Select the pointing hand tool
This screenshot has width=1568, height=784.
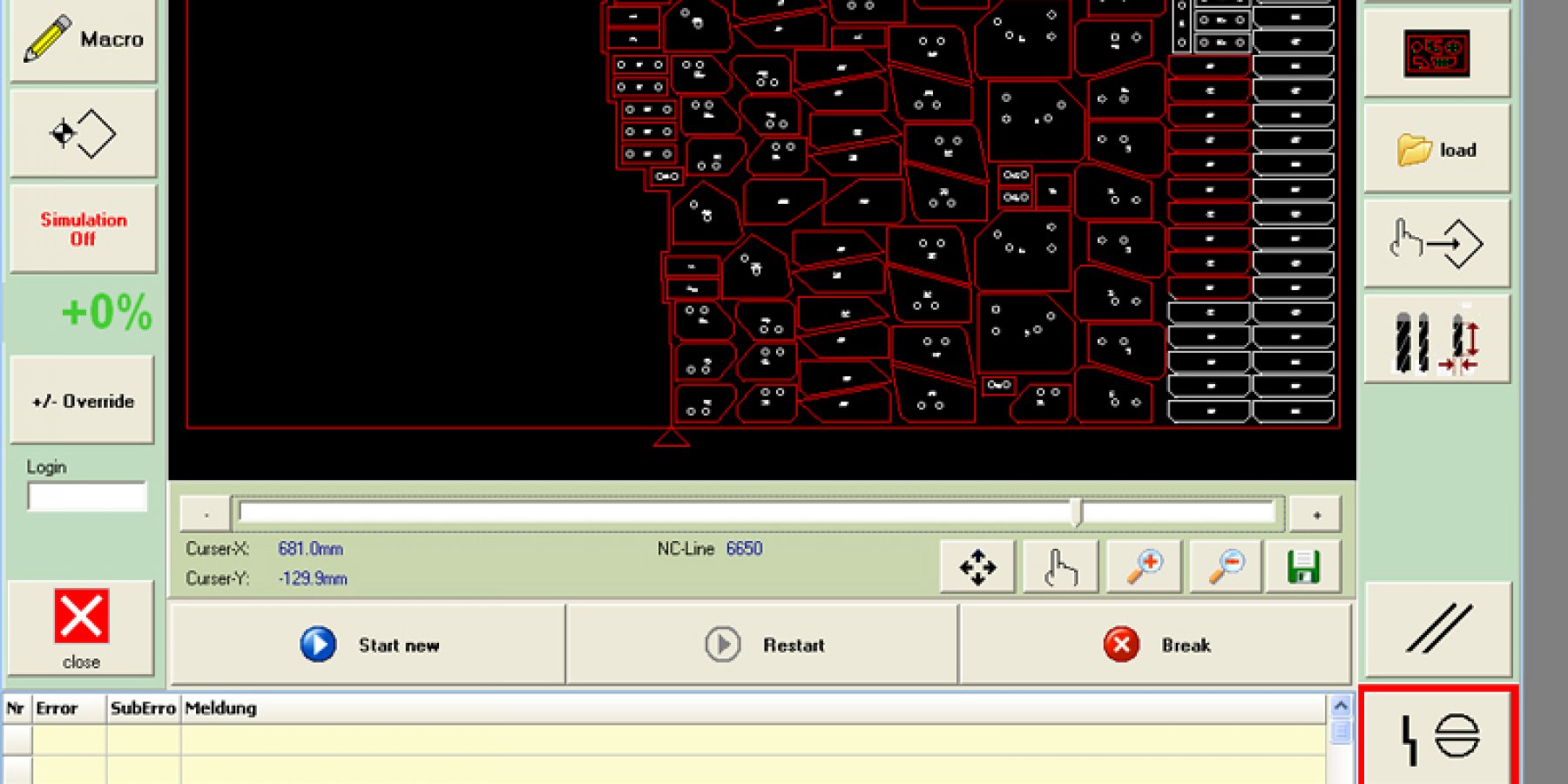click(1060, 567)
